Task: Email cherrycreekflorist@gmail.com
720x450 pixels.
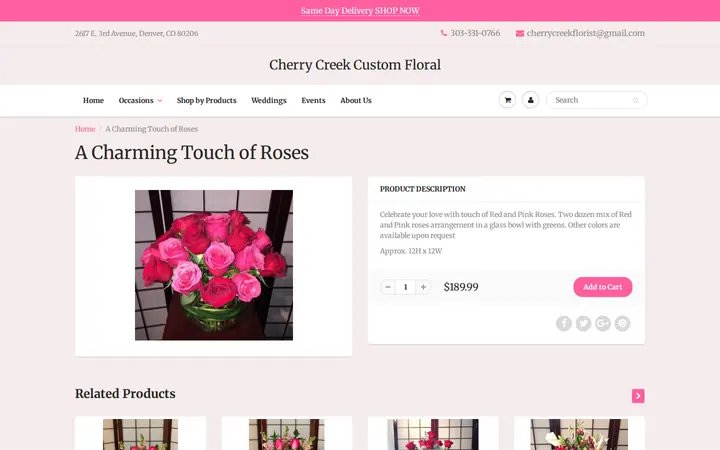Action: click(585, 33)
